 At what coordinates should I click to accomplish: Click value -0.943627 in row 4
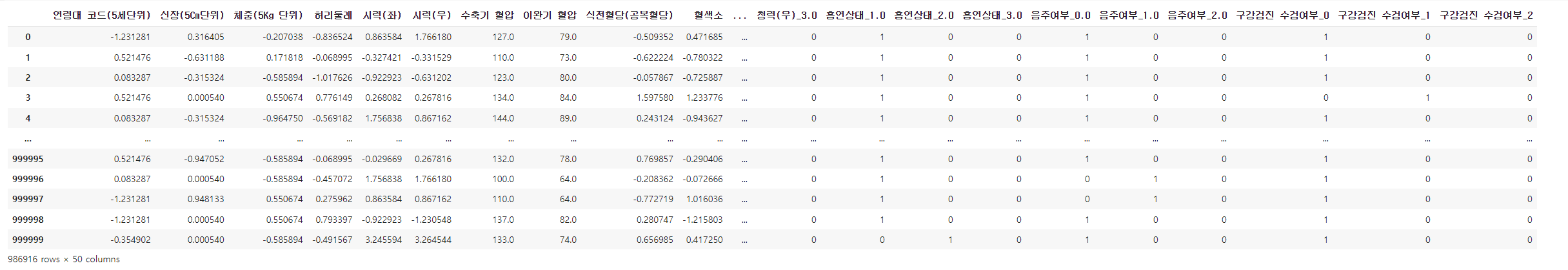702,118
